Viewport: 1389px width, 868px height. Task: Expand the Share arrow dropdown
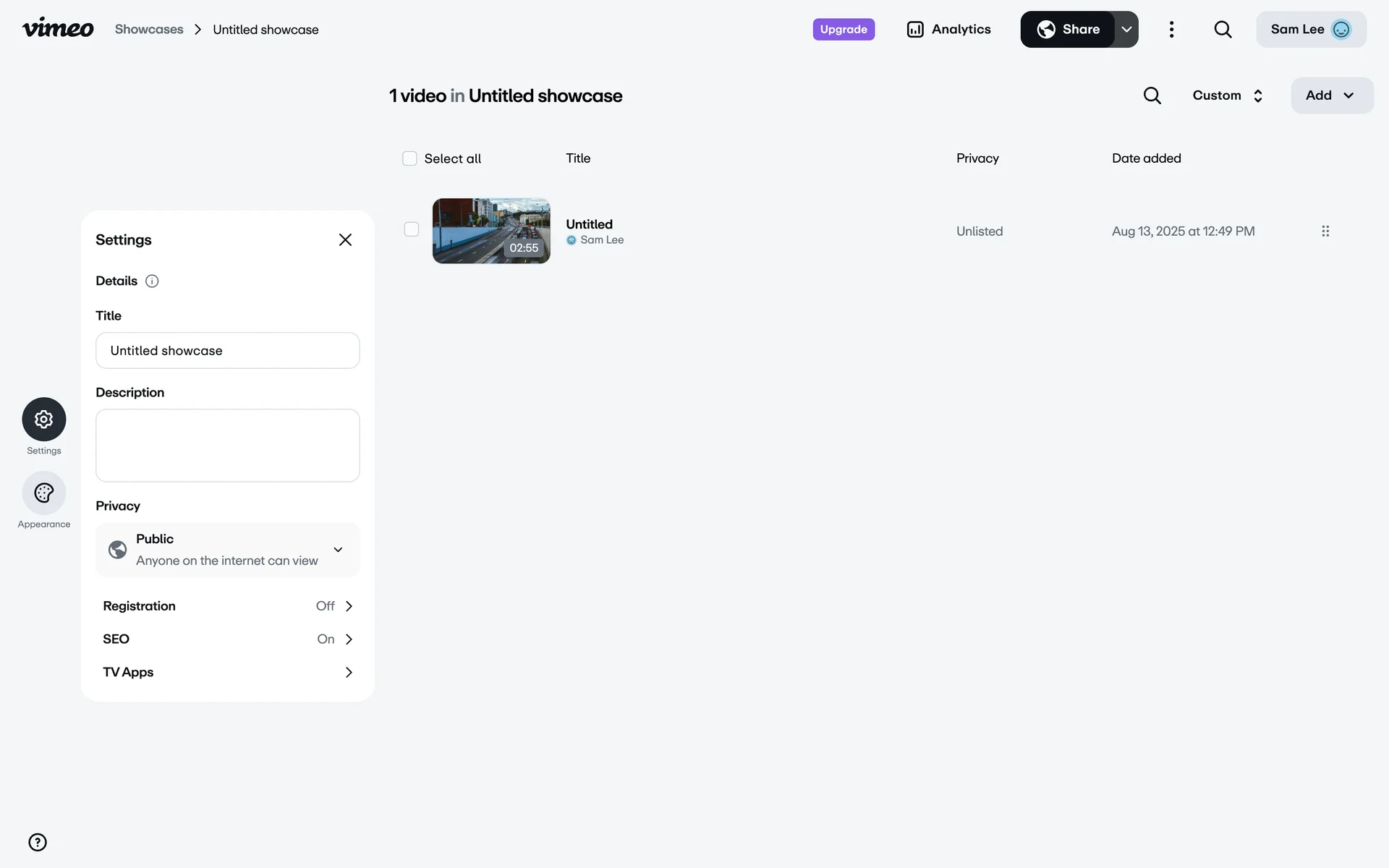(x=1126, y=30)
